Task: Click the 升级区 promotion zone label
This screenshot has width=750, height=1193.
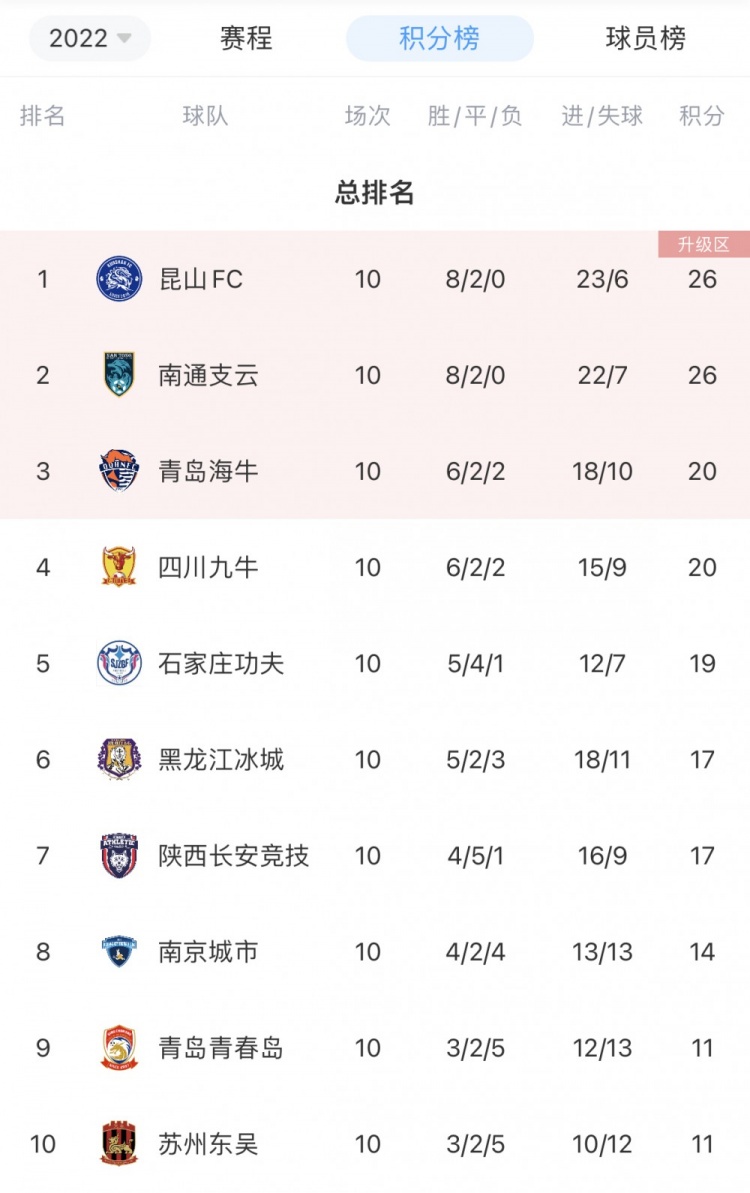Action: pyautogui.click(x=704, y=244)
